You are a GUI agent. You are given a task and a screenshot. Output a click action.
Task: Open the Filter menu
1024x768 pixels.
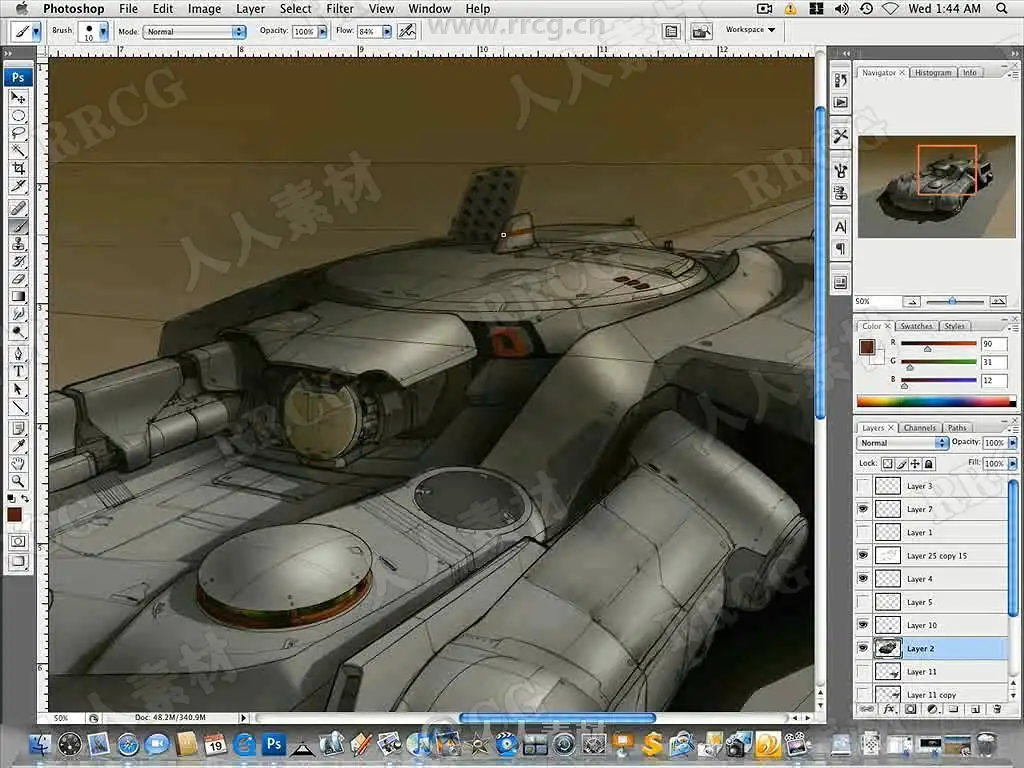pos(340,9)
